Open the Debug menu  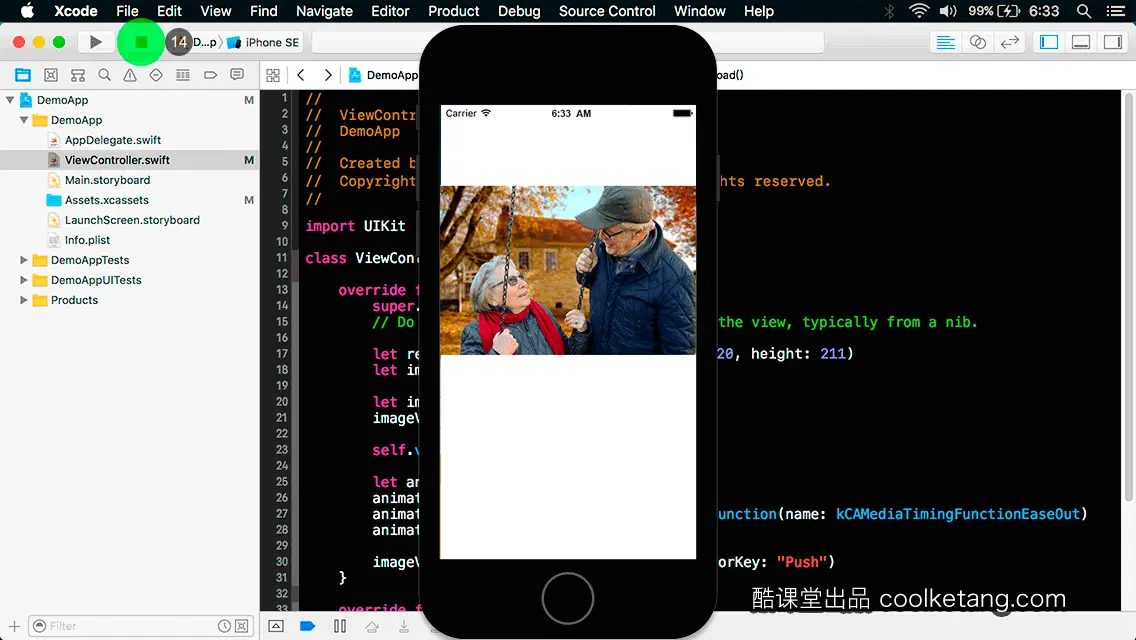519,11
